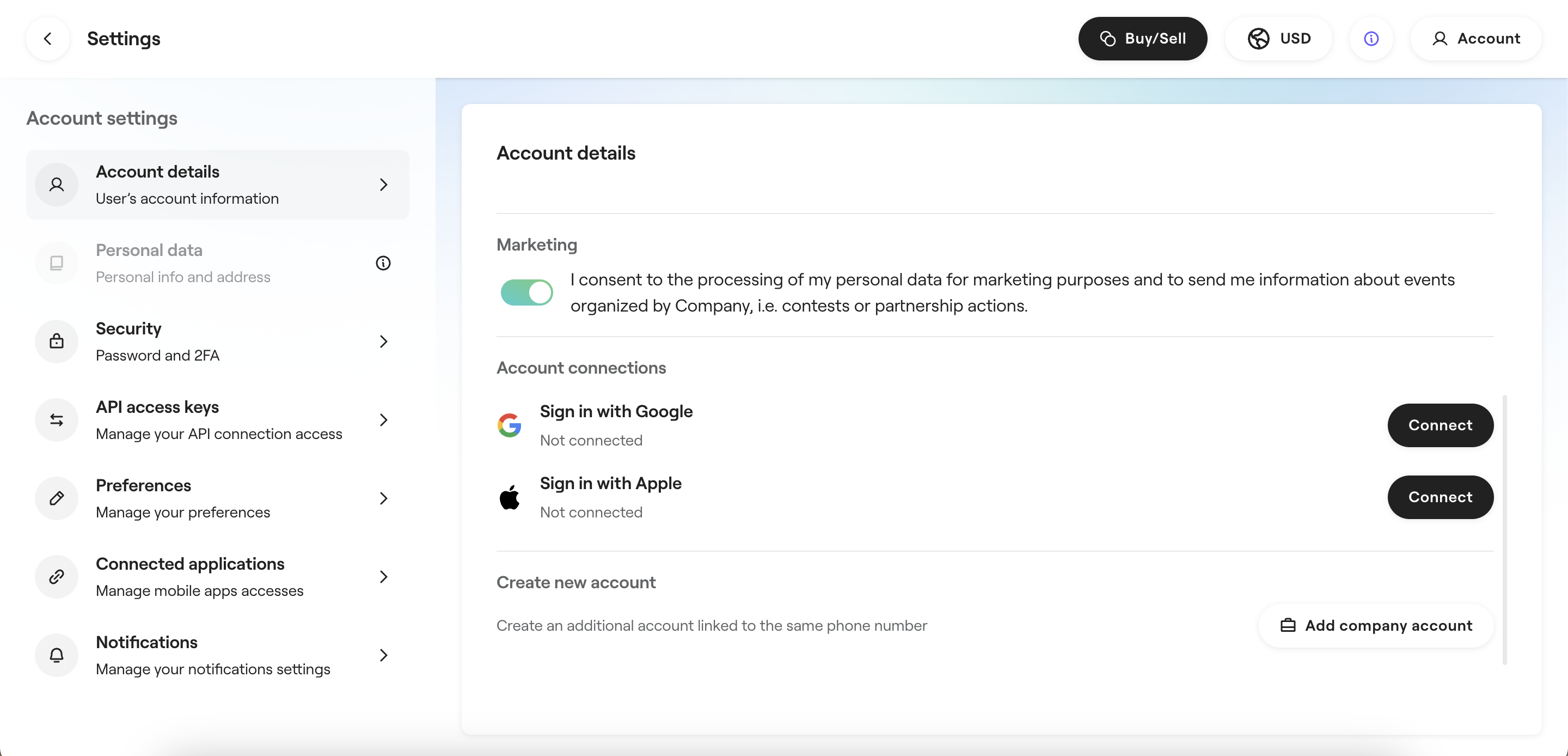Click the Notifications bell icon

(57, 655)
